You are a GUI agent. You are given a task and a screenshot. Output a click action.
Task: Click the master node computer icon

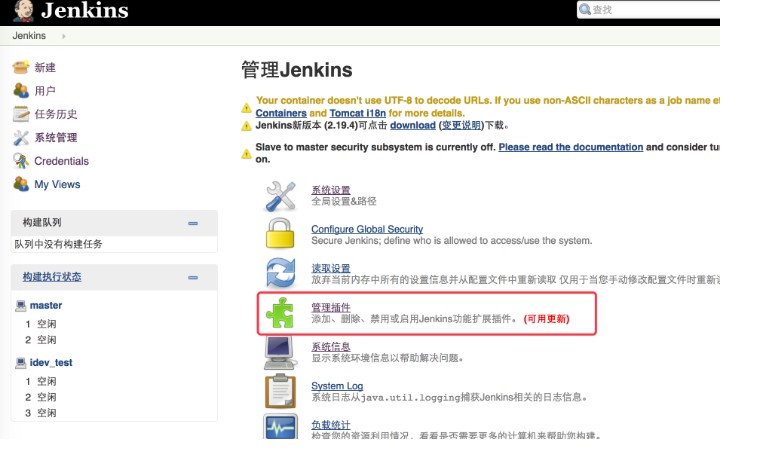coord(20,306)
